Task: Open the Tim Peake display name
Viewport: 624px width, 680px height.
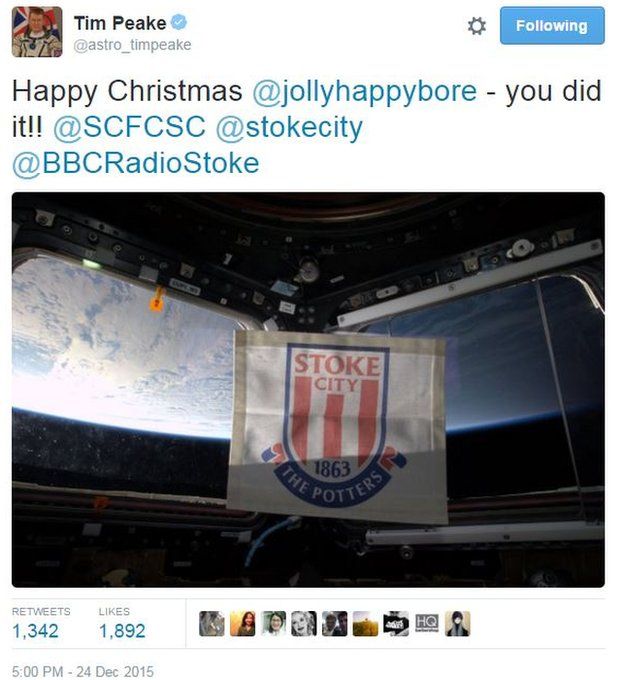Action: point(120,23)
